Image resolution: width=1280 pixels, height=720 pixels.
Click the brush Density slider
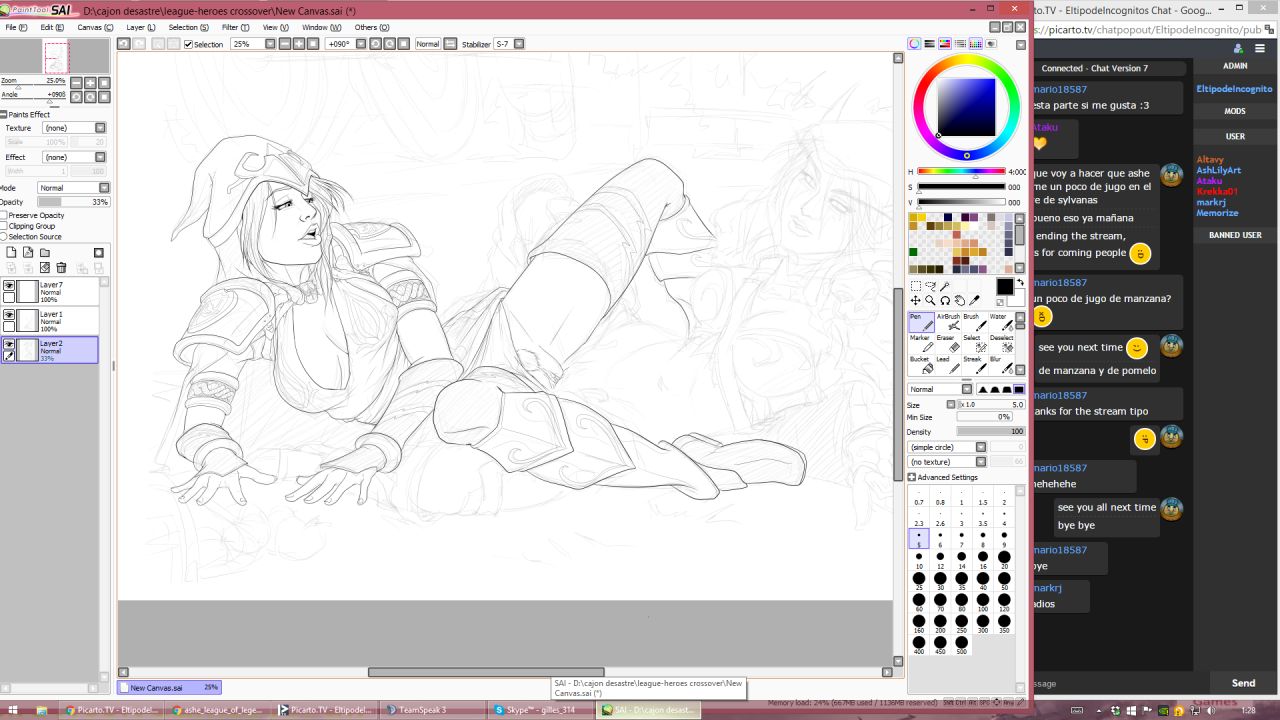pyautogui.click(x=991, y=432)
